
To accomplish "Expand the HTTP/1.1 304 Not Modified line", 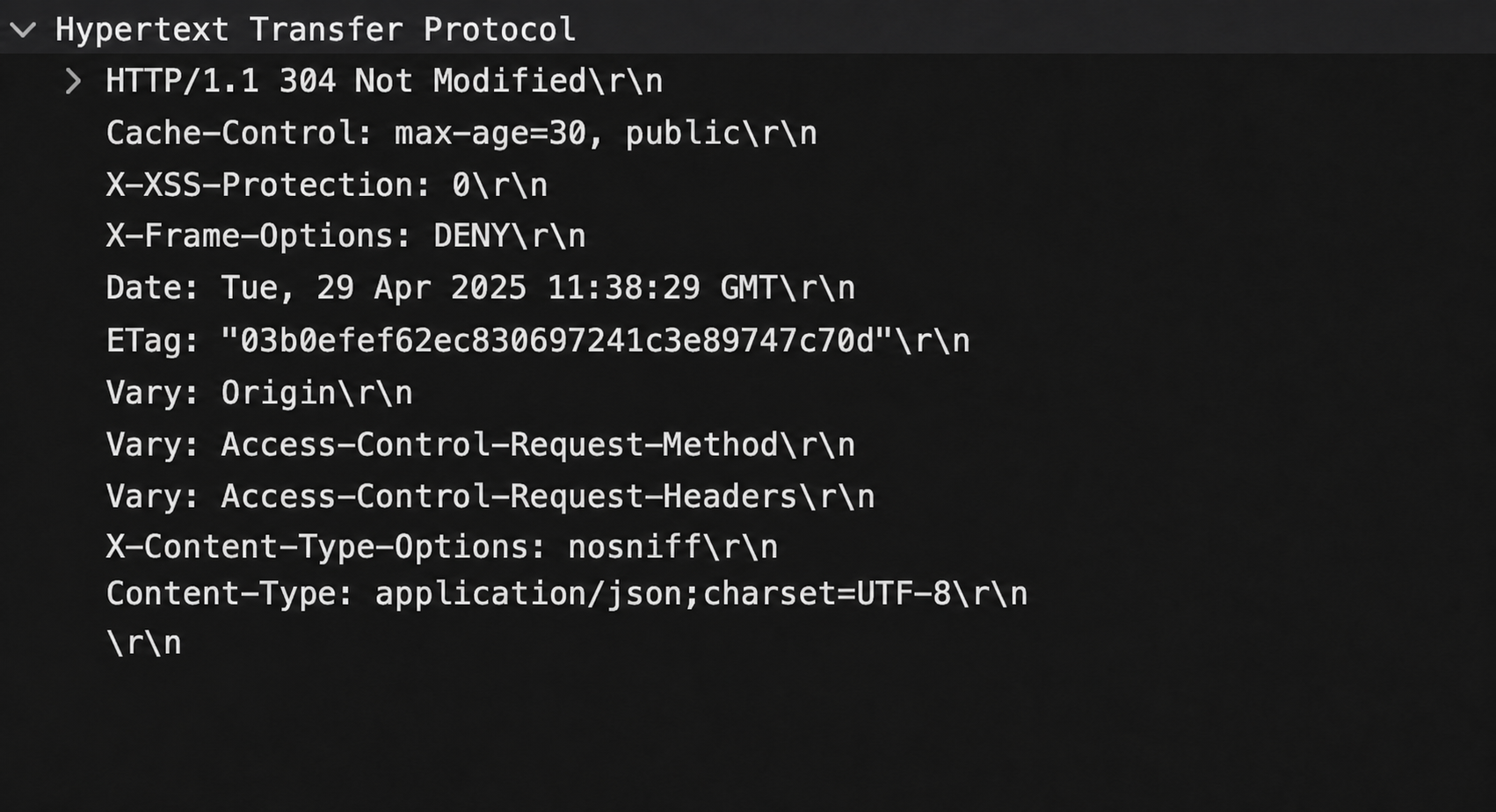I will pyautogui.click(x=74, y=82).
